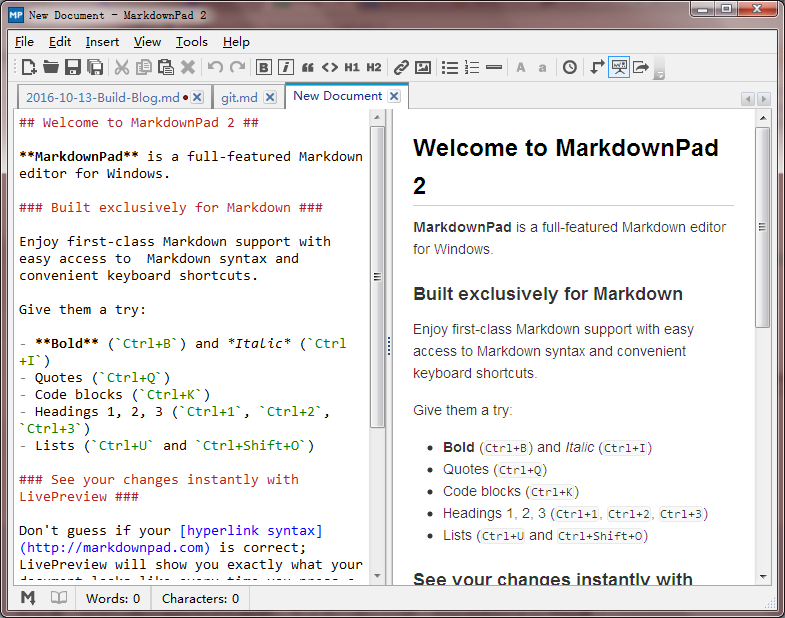Viewport: 785px width, 618px height.
Task: Click the hyperlink syntax link in editor
Action: pyautogui.click(x=251, y=530)
